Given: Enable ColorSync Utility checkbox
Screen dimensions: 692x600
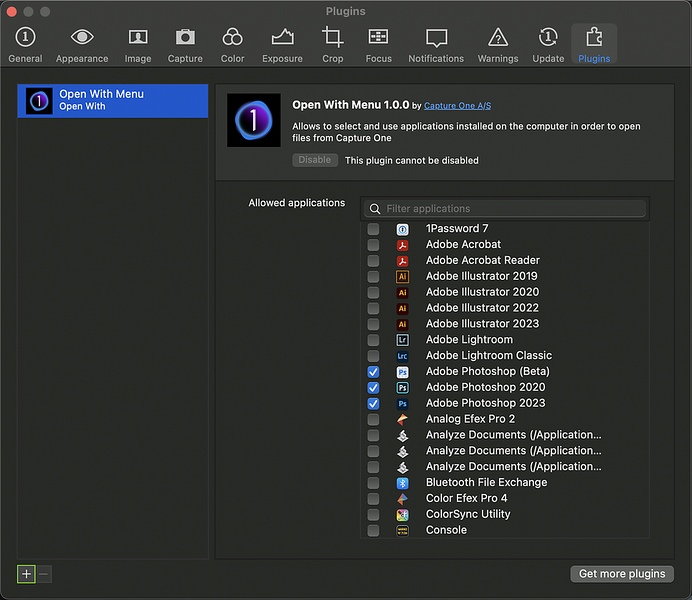Looking at the screenshot, I should [373, 515].
